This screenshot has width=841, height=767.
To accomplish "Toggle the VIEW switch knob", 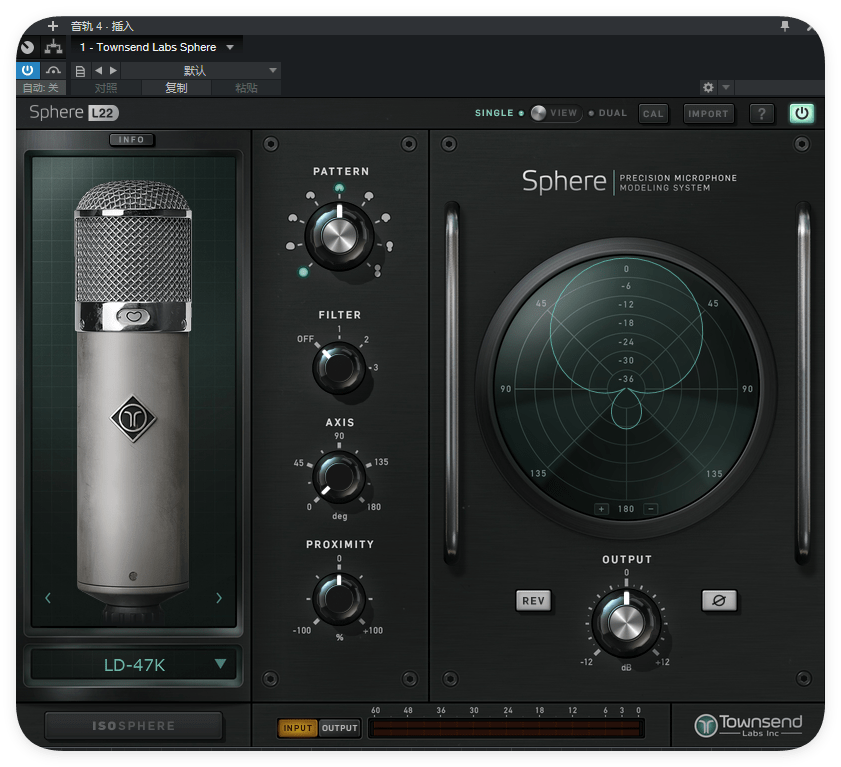I will point(538,113).
